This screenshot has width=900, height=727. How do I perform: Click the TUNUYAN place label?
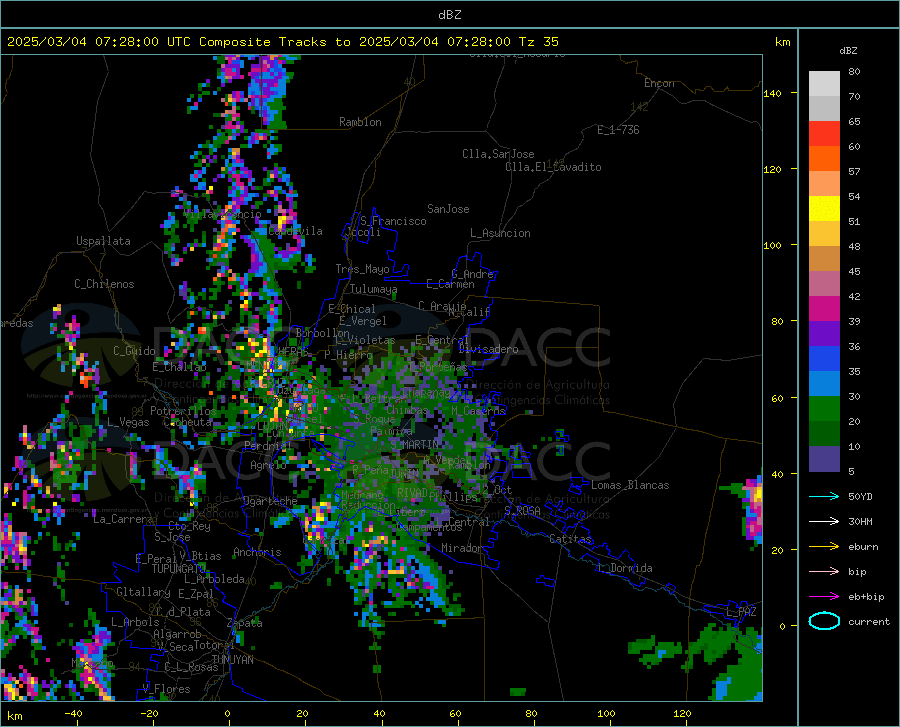(232, 659)
